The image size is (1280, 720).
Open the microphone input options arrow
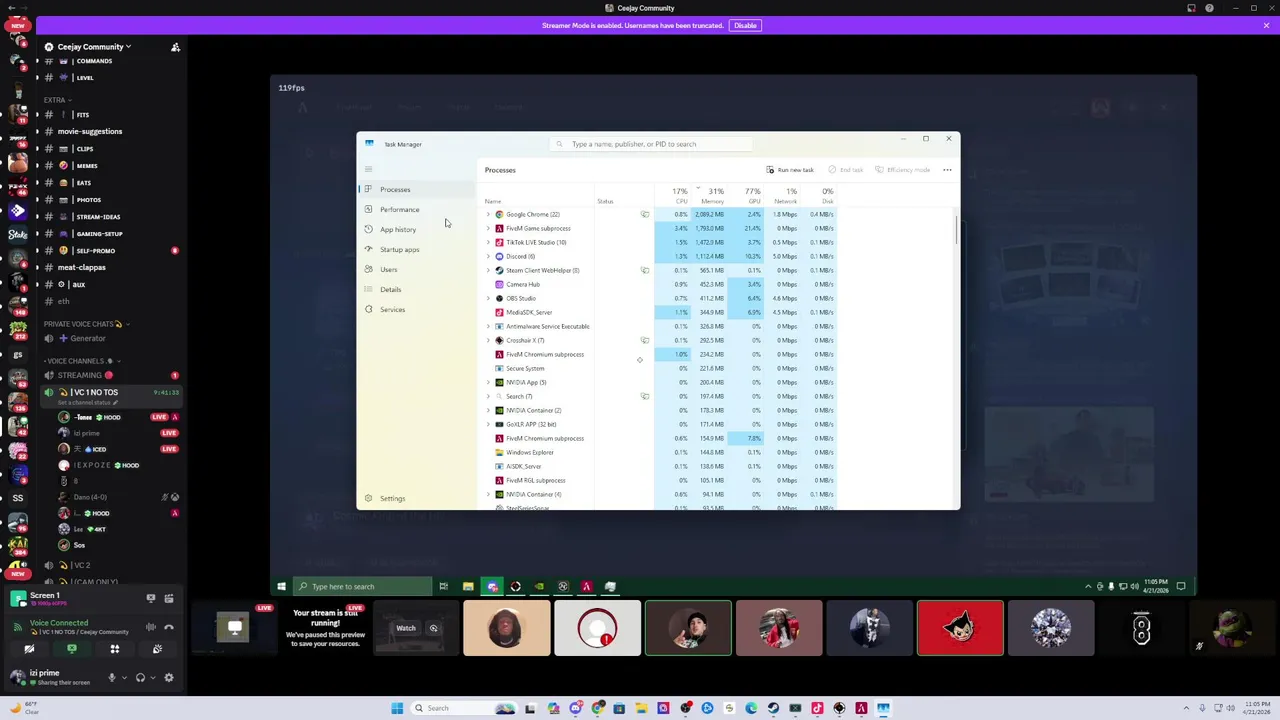tap(124, 678)
